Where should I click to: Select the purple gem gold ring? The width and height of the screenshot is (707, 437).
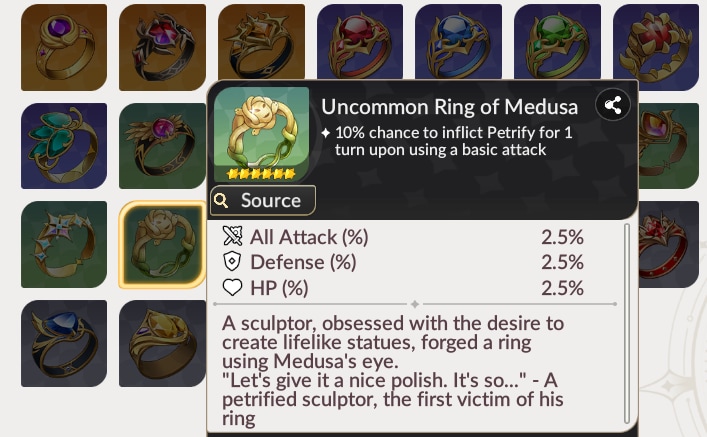(63, 47)
